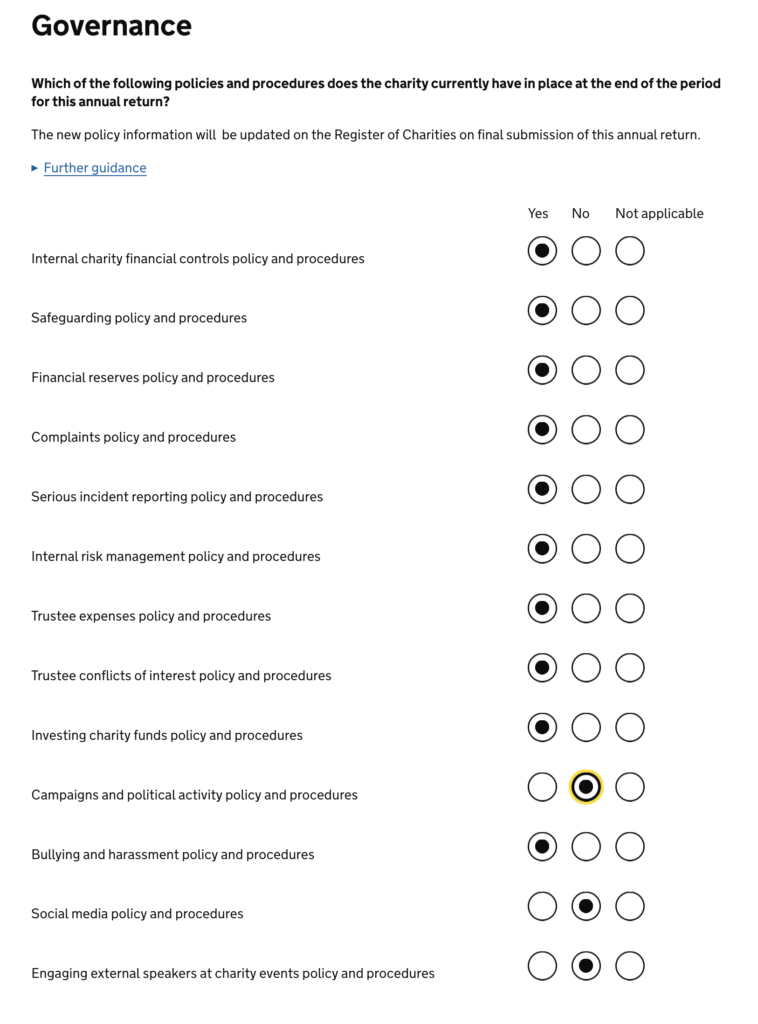Choose No for Trustee expenses policy
The width and height of the screenshot is (758, 1024).
click(x=586, y=608)
